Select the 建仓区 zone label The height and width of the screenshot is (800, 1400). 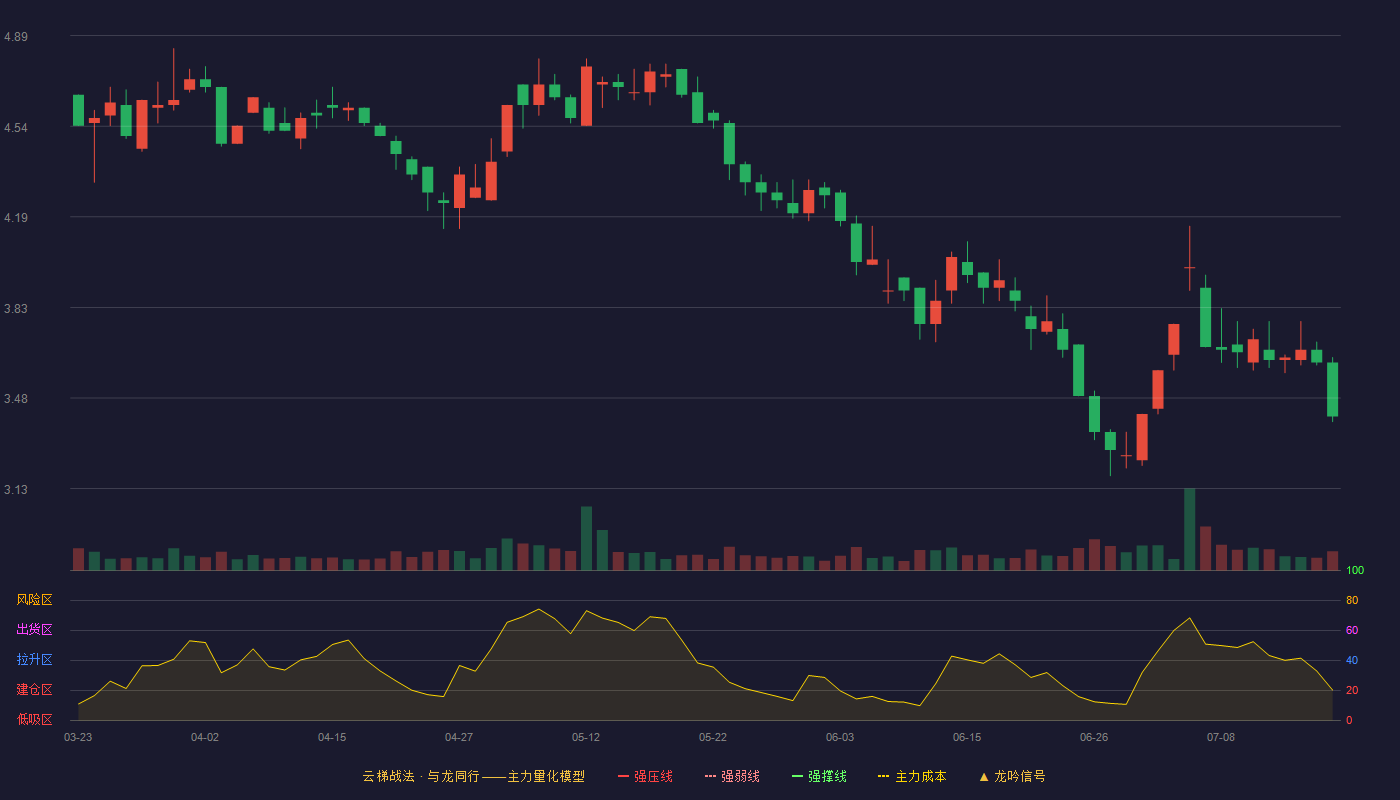[x=34, y=690]
